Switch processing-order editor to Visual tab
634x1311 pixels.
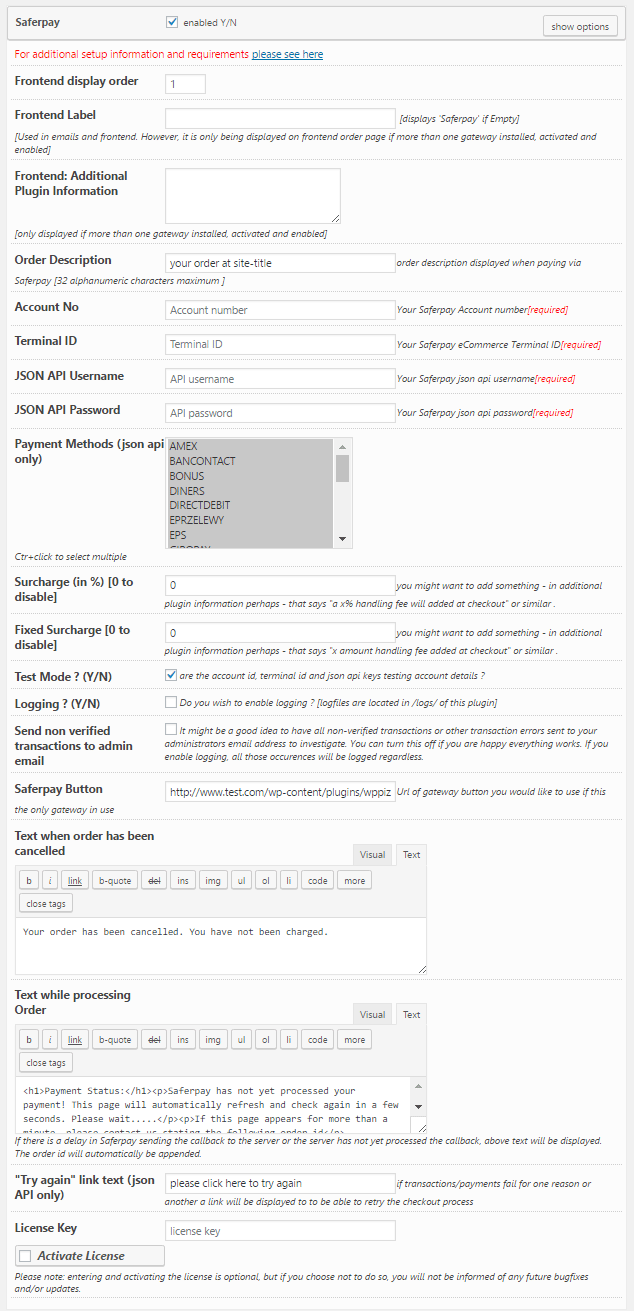[x=373, y=1014]
